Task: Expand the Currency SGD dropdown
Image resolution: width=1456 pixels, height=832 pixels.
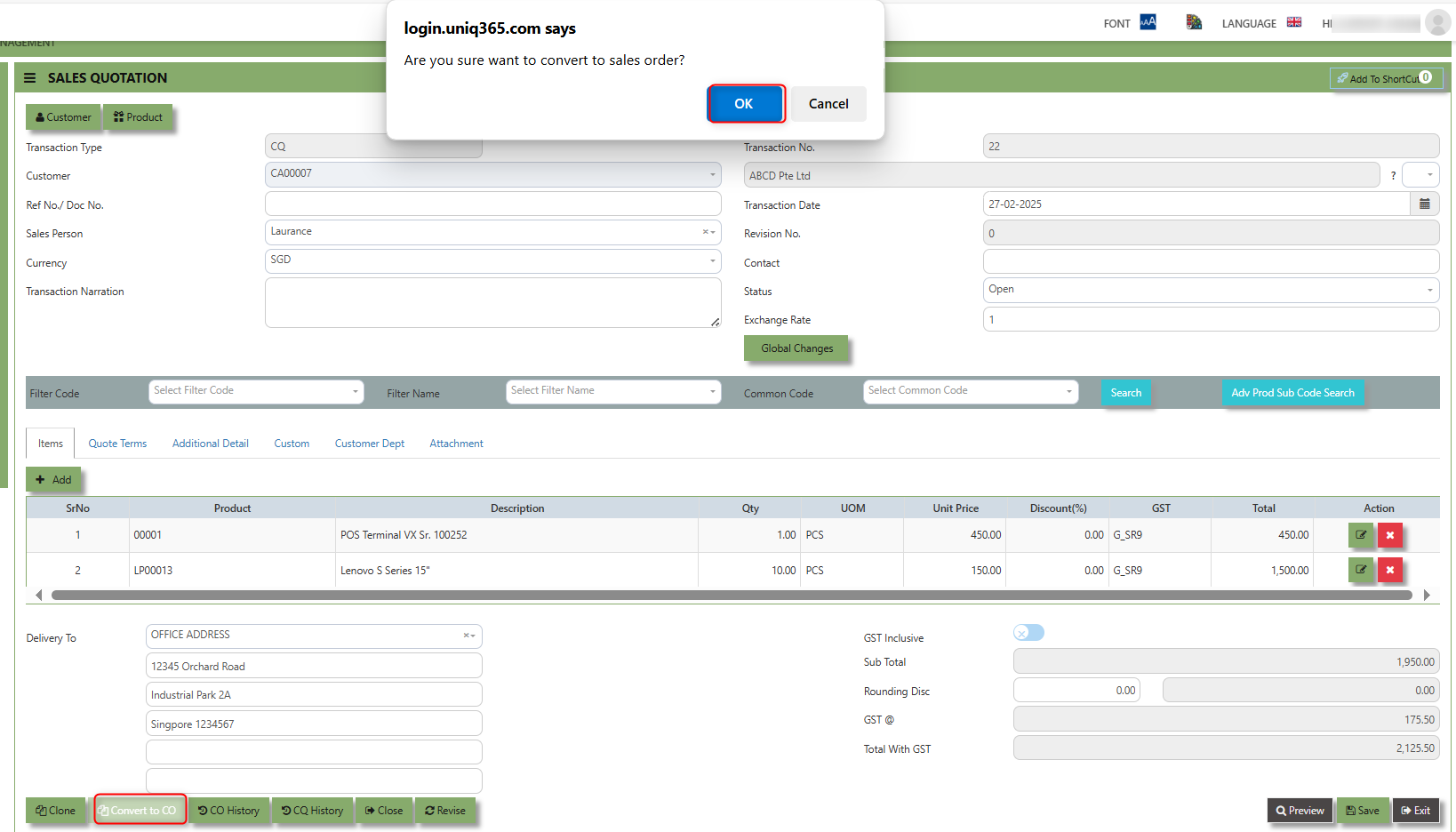Action: pos(492,260)
